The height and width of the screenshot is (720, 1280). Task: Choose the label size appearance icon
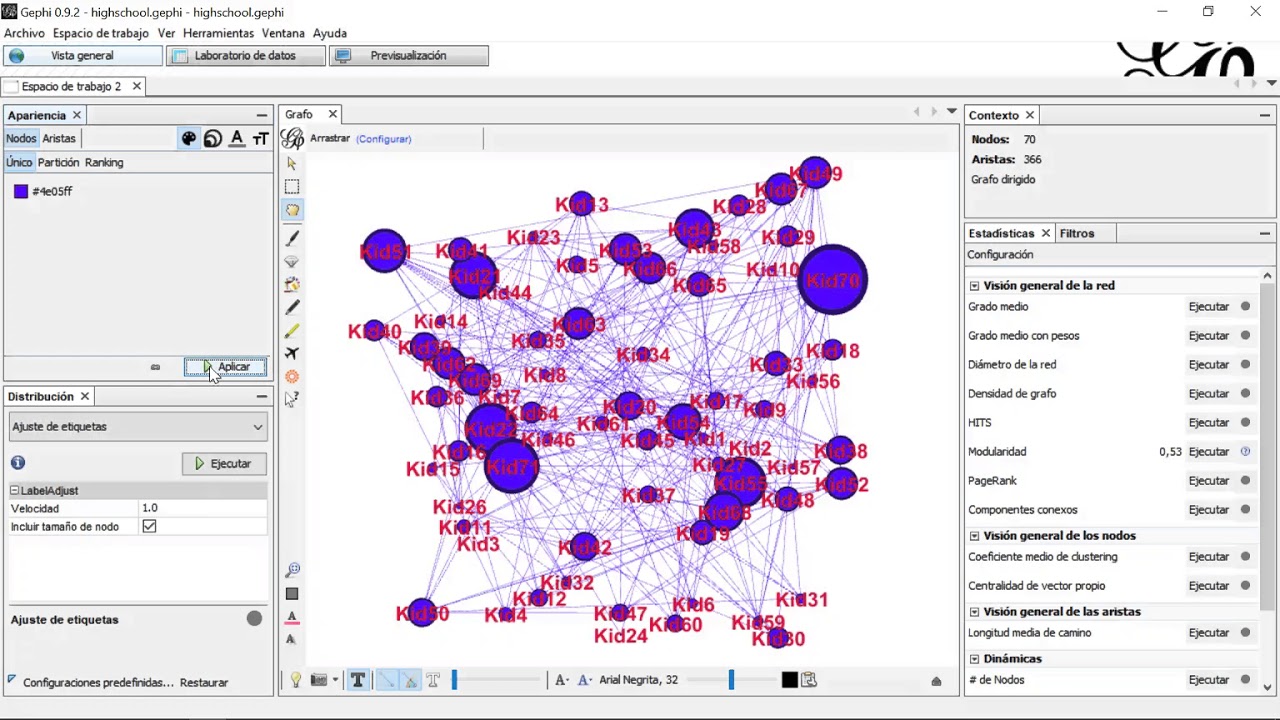pos(261,139)
